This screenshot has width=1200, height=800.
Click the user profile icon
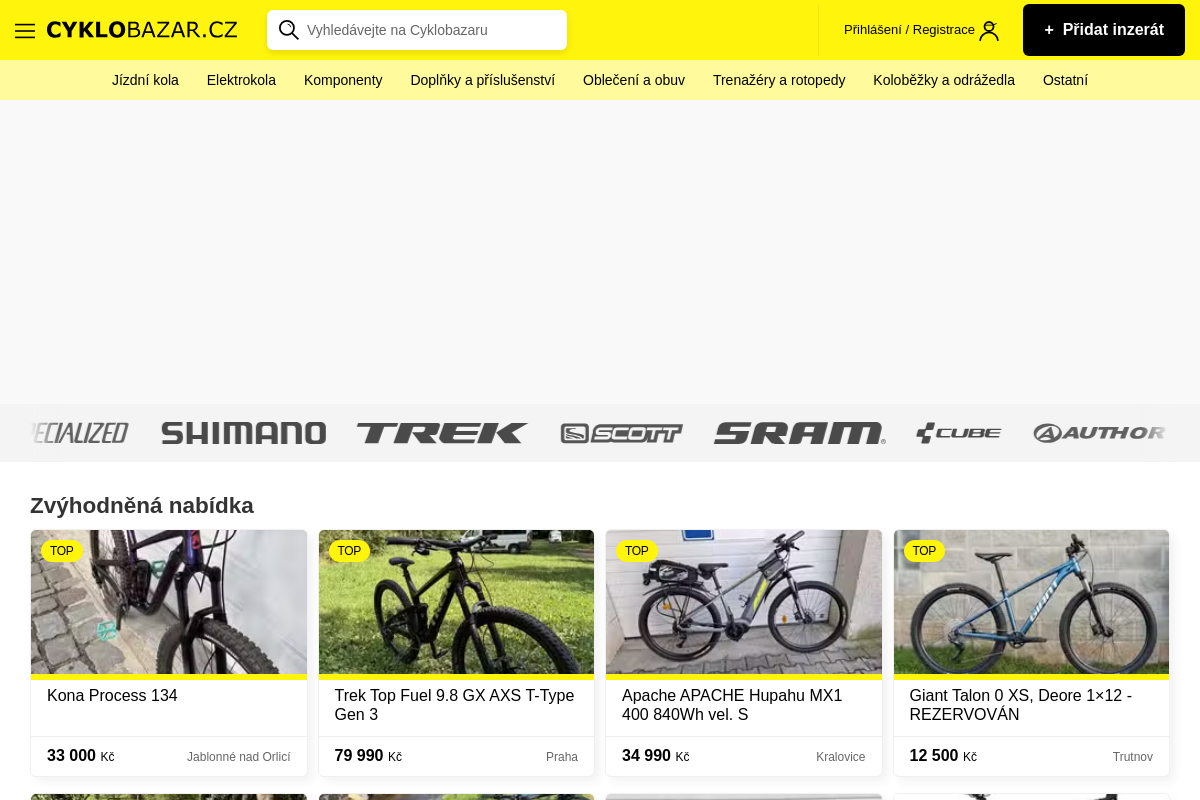[989, 30]
